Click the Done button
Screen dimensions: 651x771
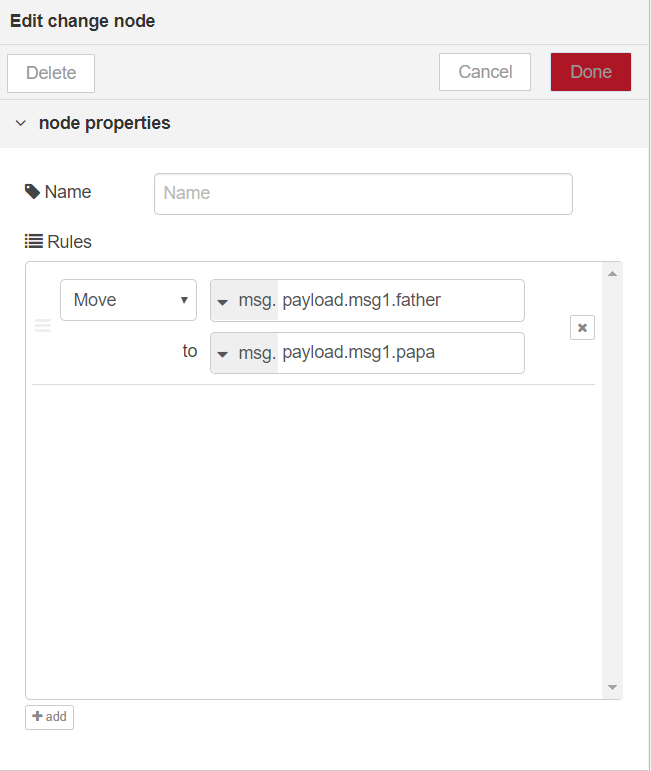tap(591, 72)
